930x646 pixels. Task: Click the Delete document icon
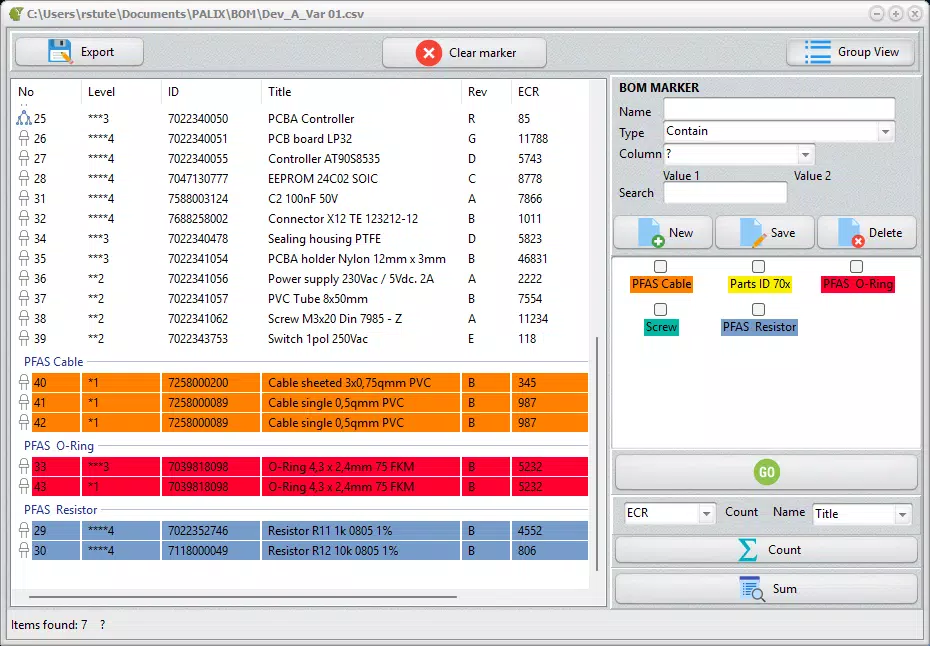851,233
